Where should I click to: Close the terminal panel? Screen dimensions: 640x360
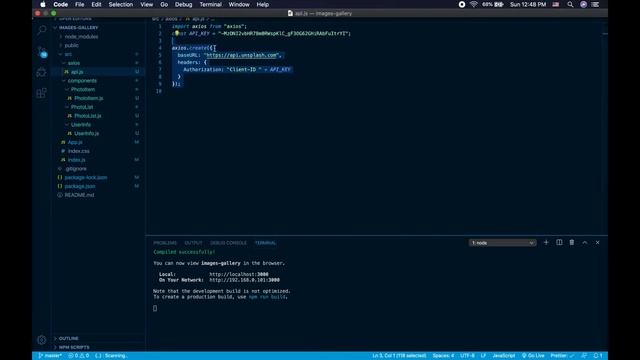(x=598, y=242)
